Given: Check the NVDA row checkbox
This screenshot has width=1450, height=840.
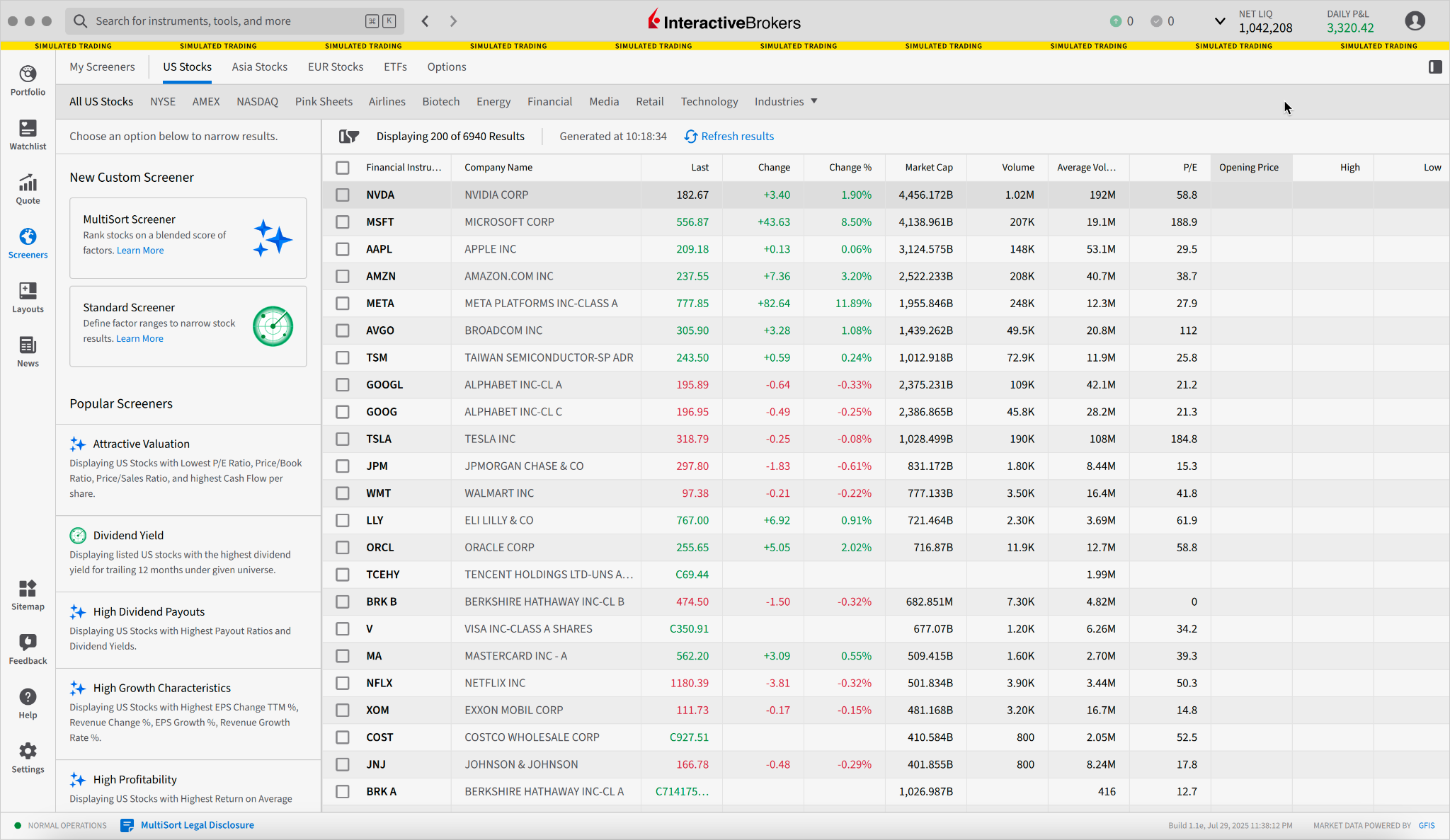Looking at the screenshot, I should (343, 195).
